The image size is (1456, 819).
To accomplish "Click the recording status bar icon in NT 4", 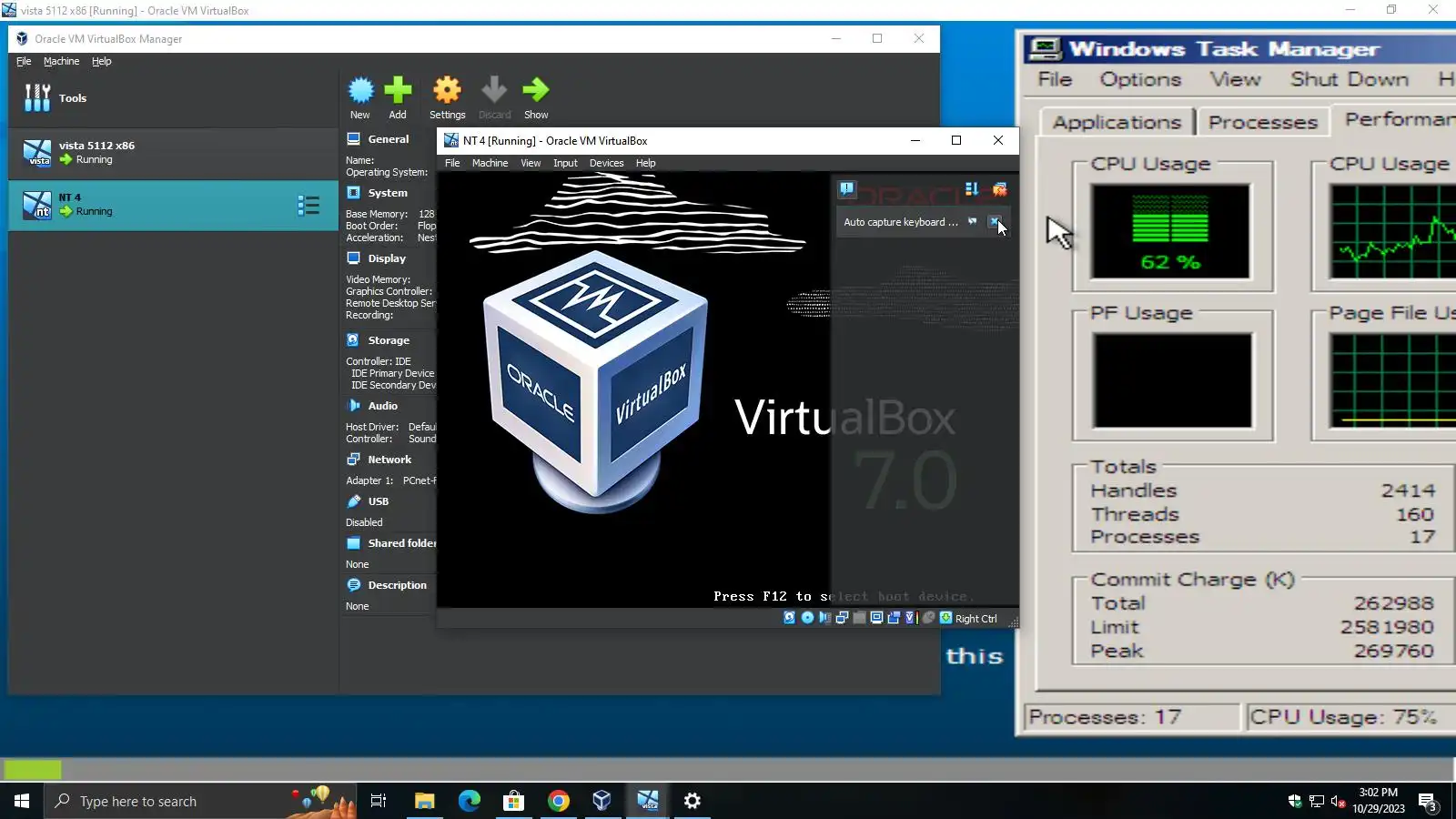I will coord(894,618).
